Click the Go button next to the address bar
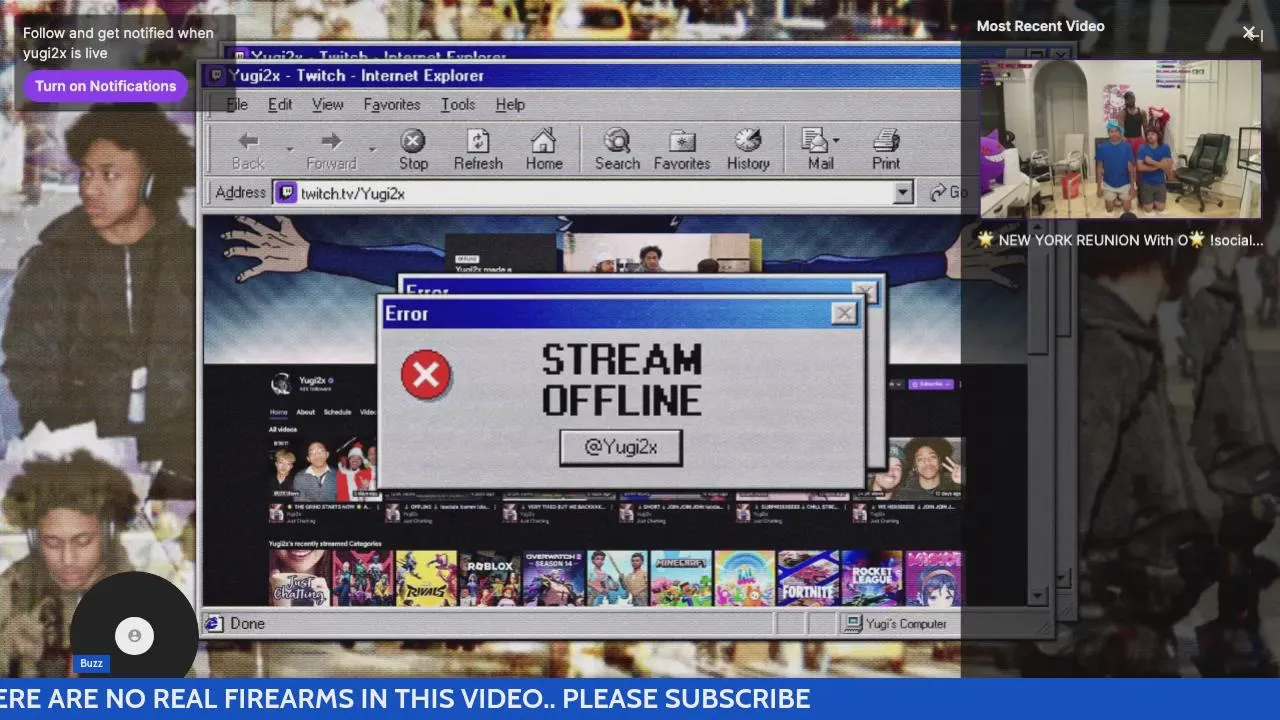This screenshot has height=720, width=1280. click(x=947, y=193)
